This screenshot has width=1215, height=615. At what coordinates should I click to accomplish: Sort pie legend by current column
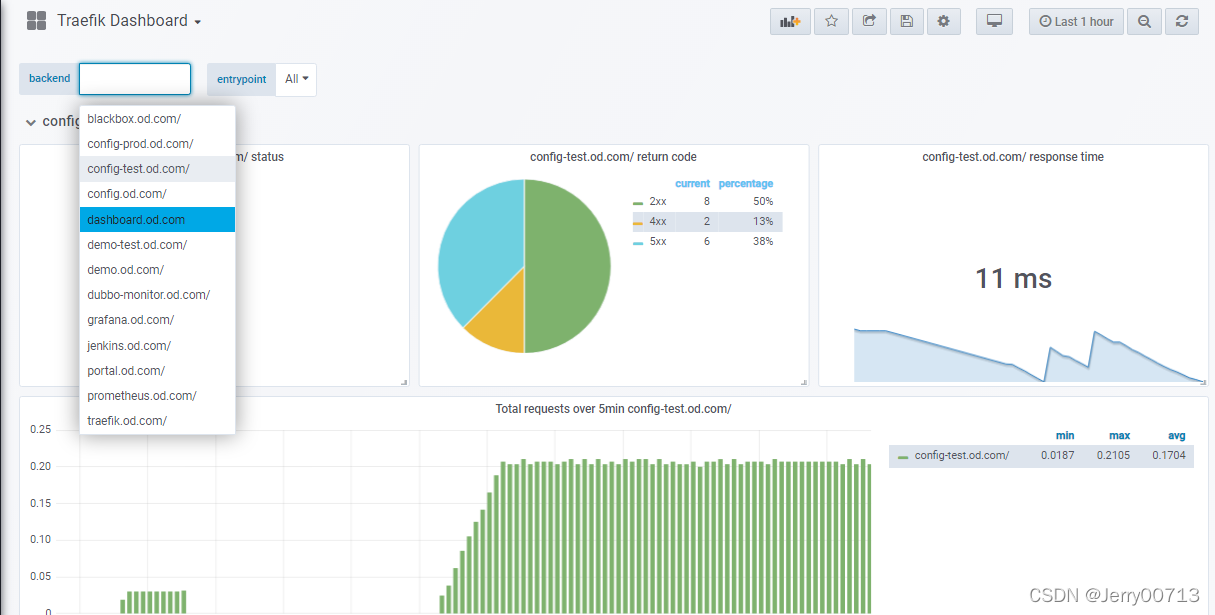[x=692, y=184]
